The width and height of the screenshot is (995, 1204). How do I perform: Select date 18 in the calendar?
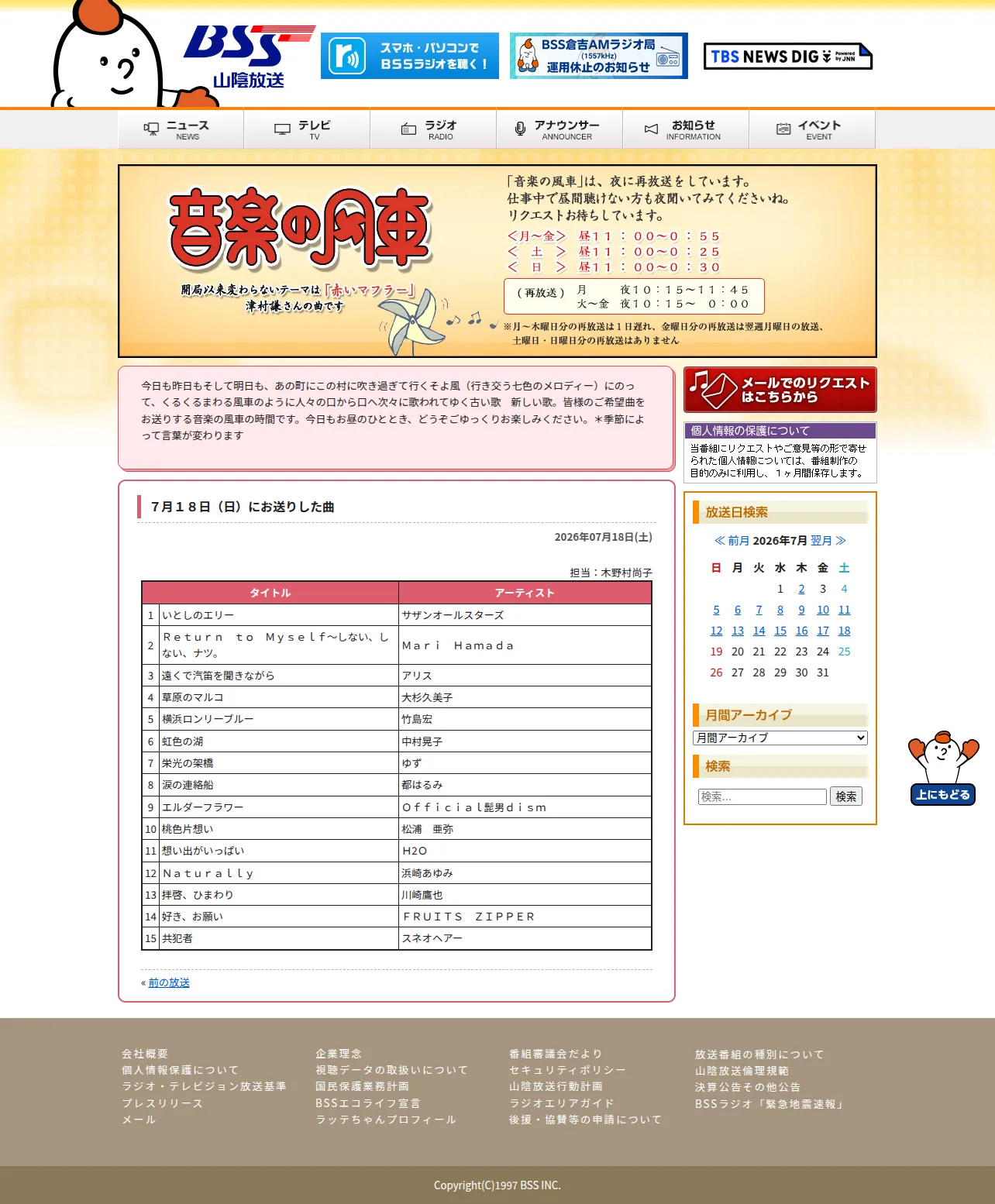[844, 631]
